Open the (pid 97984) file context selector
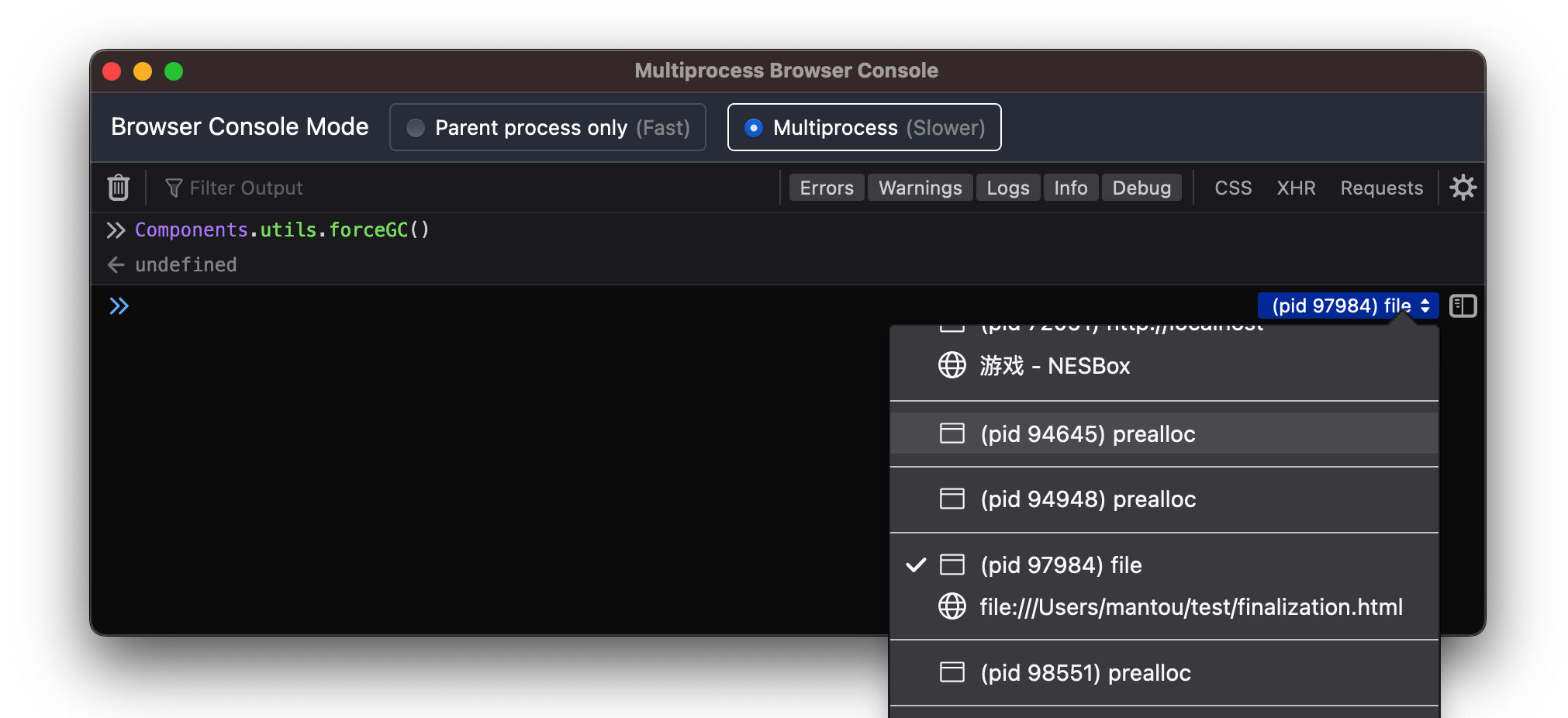 (1348, 305)
